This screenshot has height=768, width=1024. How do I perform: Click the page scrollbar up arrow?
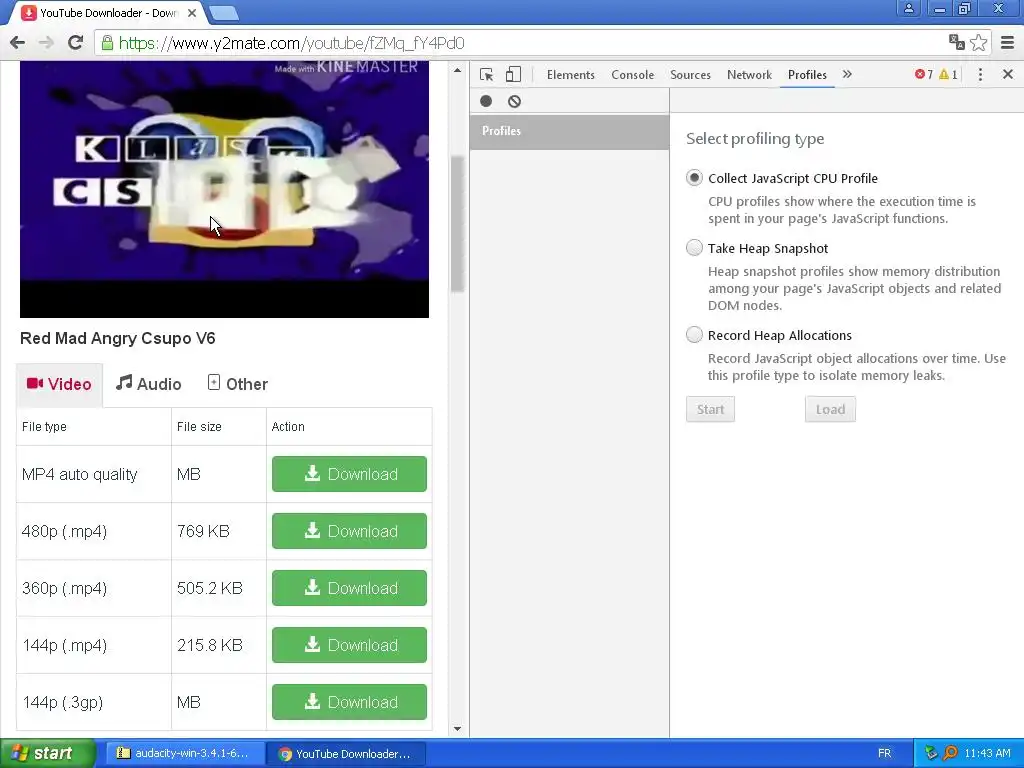coord(457,71)
